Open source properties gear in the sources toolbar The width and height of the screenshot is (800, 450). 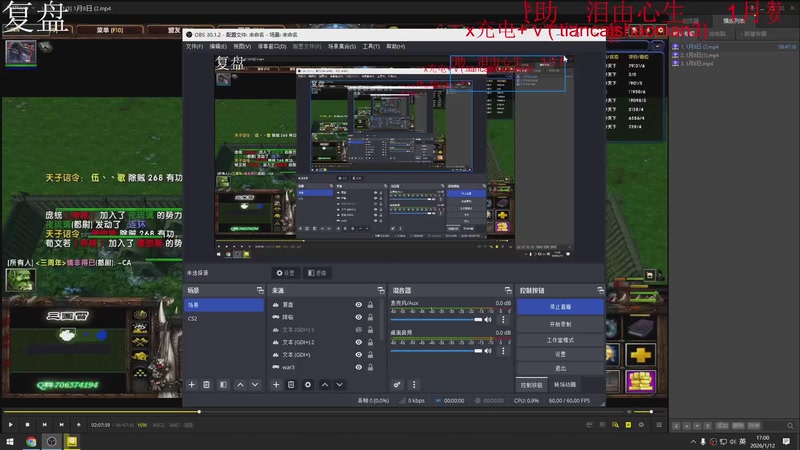308,385
